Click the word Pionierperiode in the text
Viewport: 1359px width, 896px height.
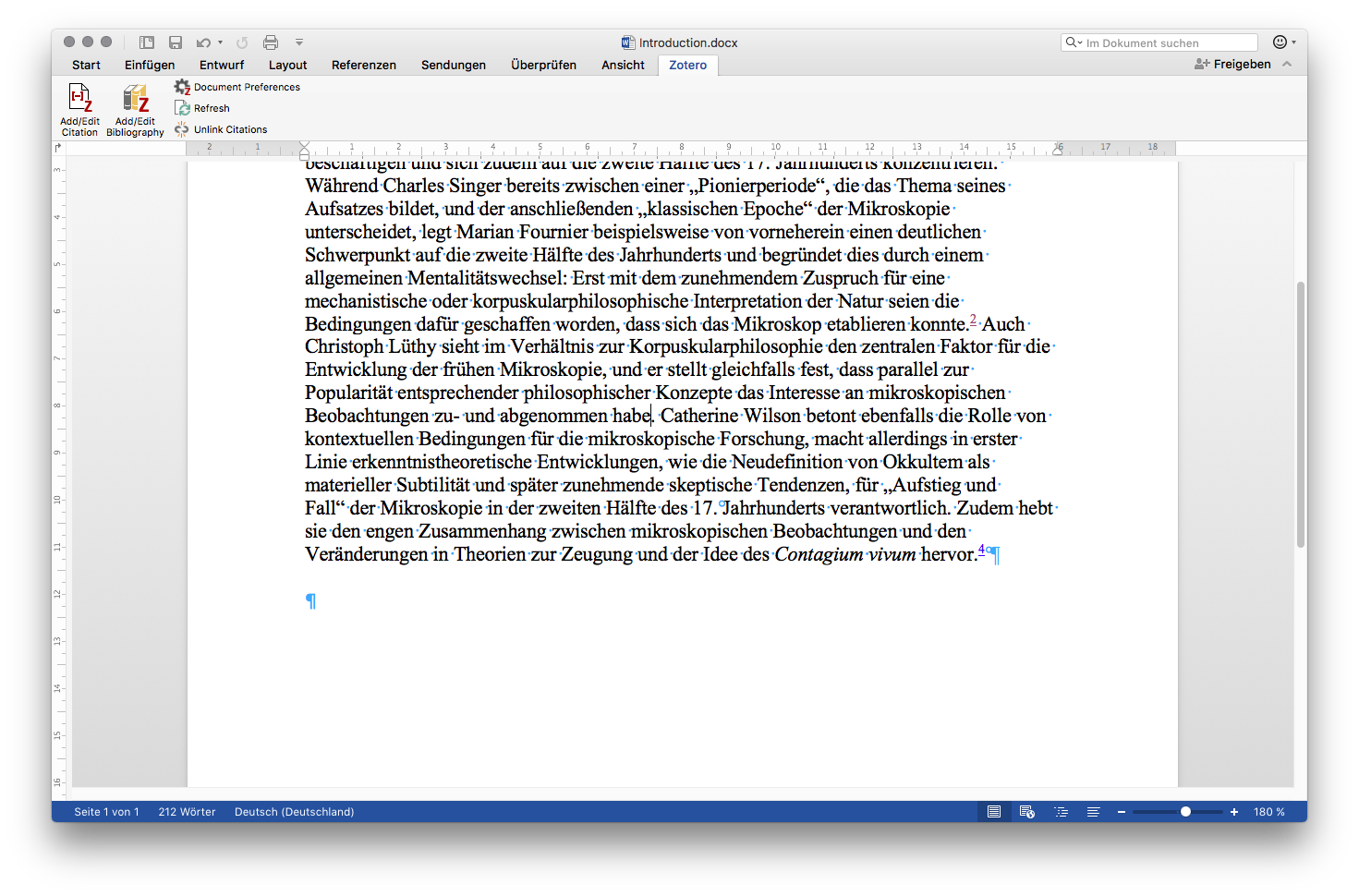pos(757,186)
